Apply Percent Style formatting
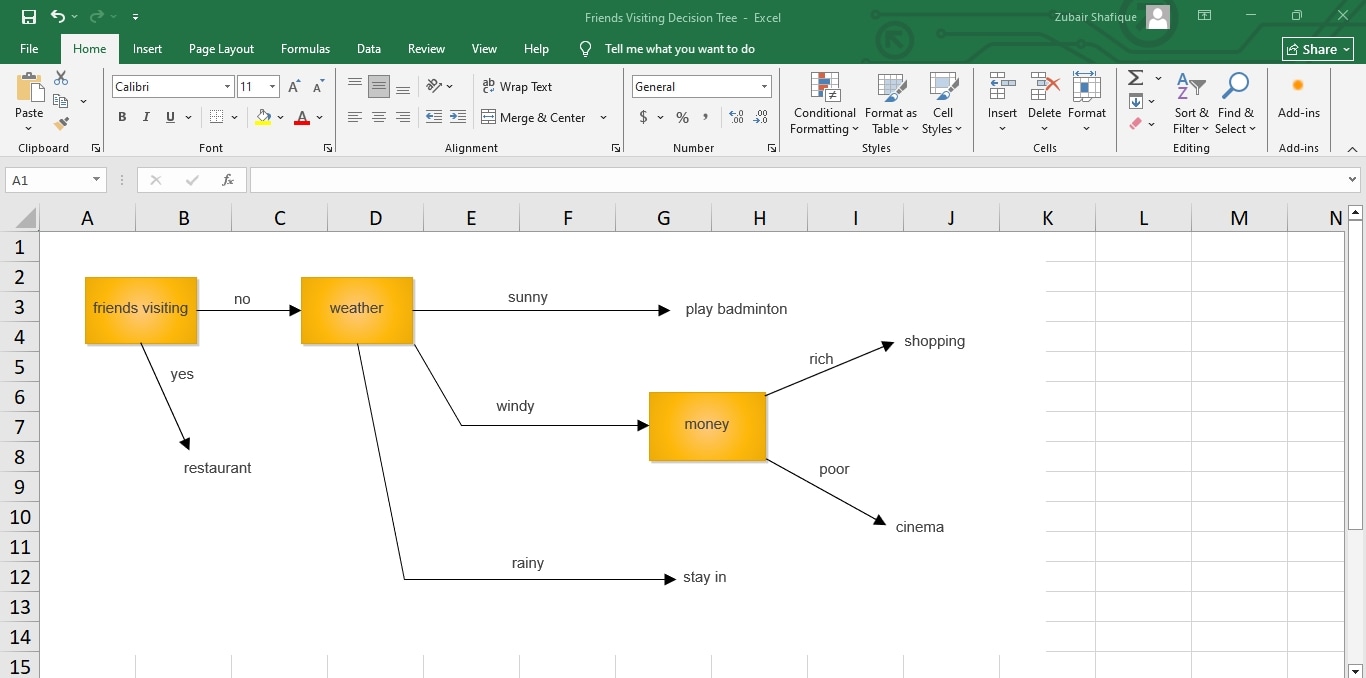 tap(683, 118)
